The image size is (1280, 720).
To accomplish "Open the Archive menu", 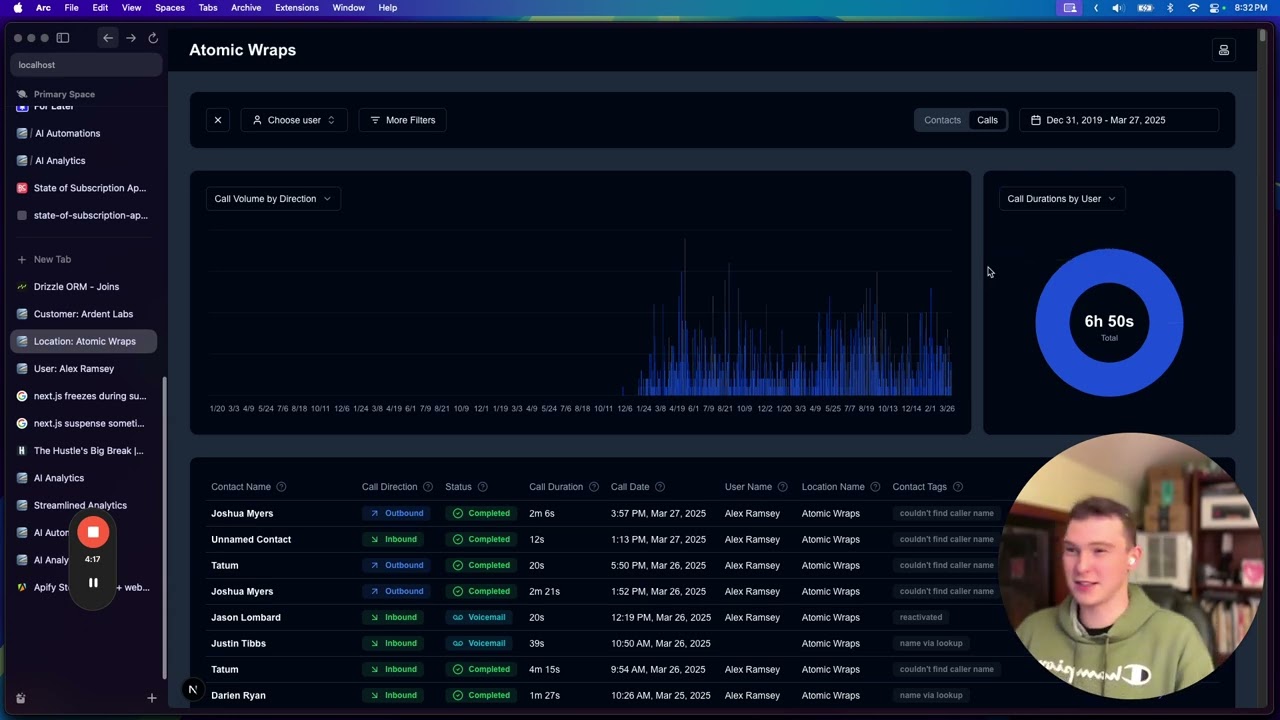I will 246,8.
